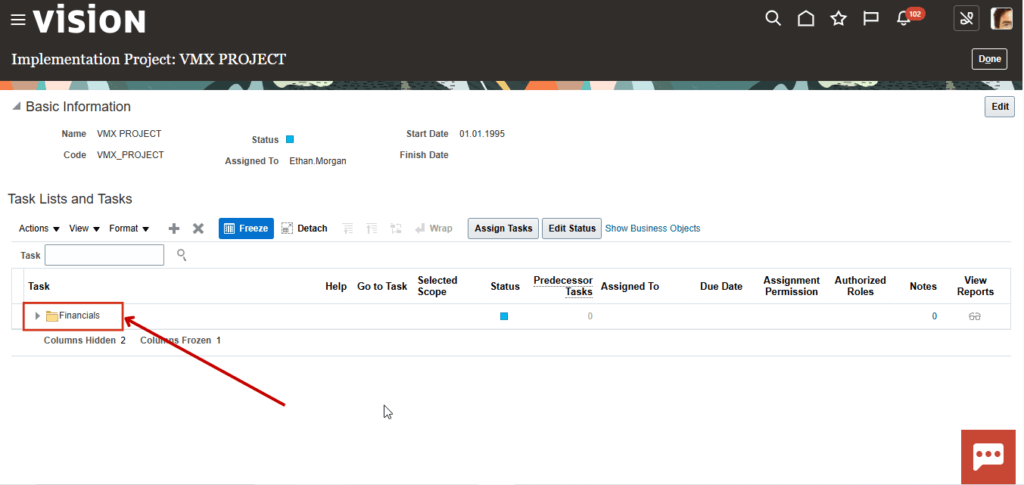
Task: Click the Detach button
Action: point(304,228)
